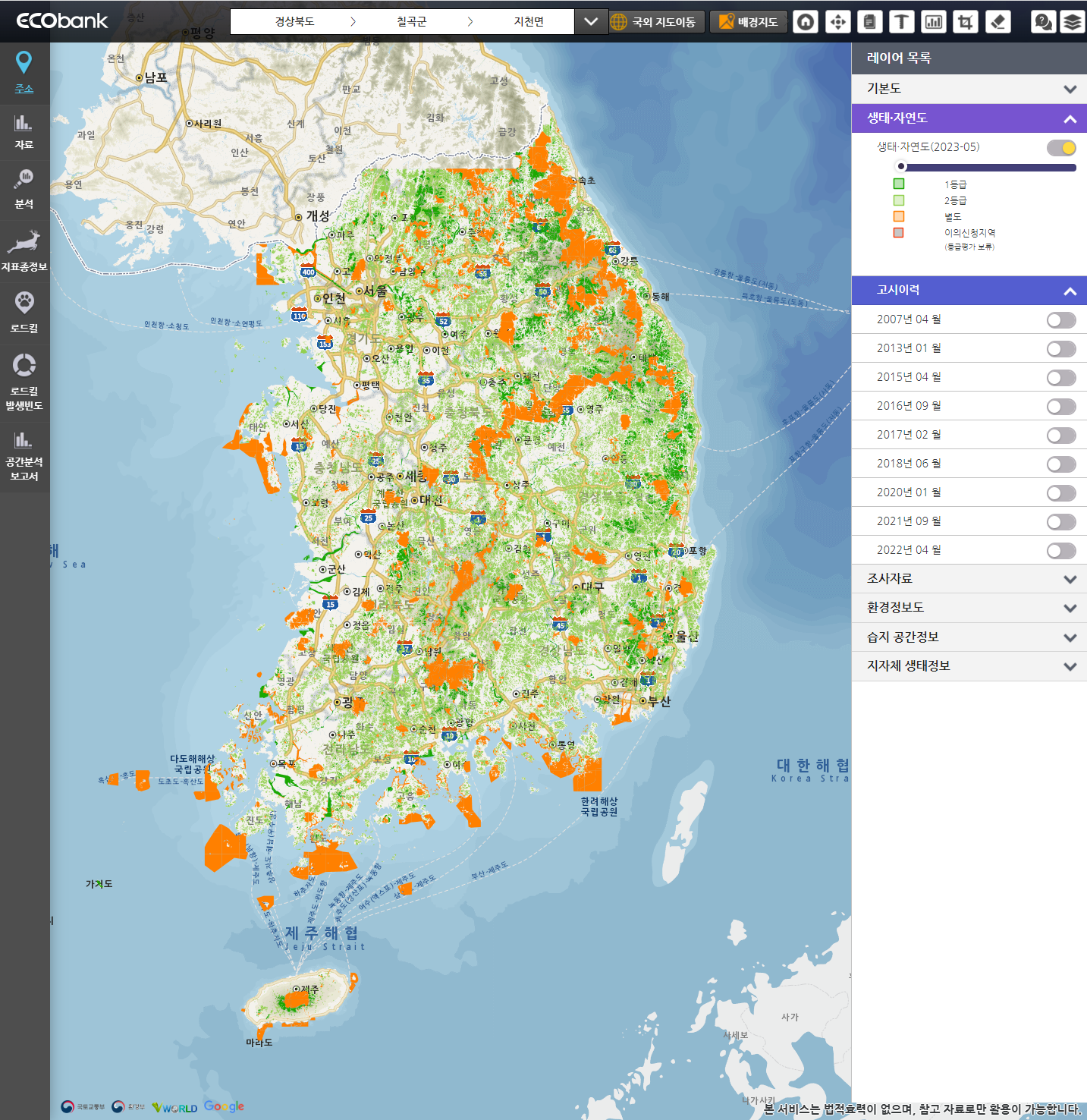This screenshot has width=1087, height=1120.
Task: Open the bar chart statistics tool
Action: pyautogui.click(x=933, y=22)
